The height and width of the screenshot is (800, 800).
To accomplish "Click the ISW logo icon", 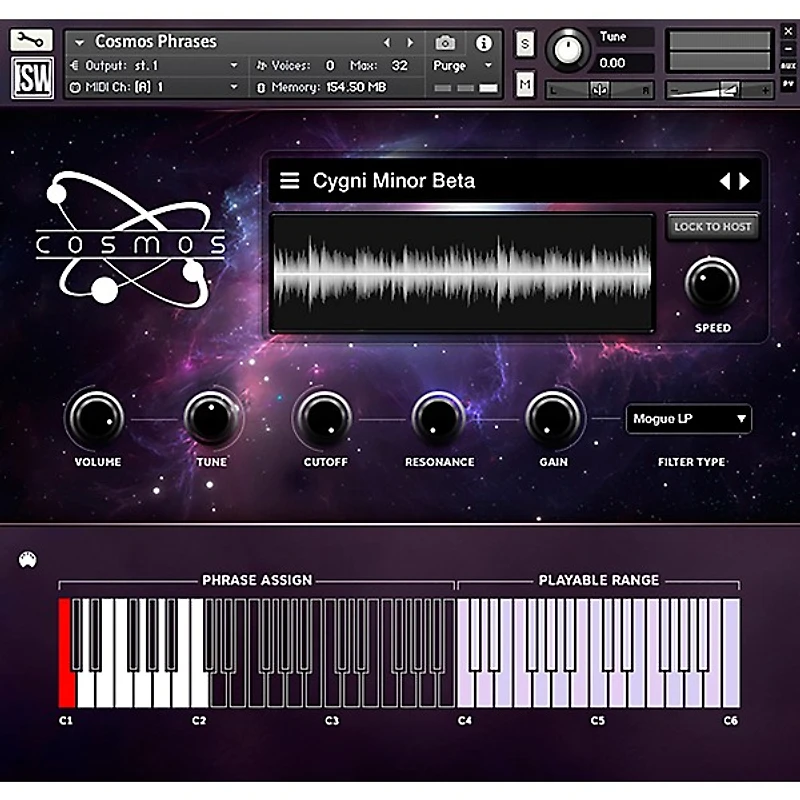I will coord(33,78).
